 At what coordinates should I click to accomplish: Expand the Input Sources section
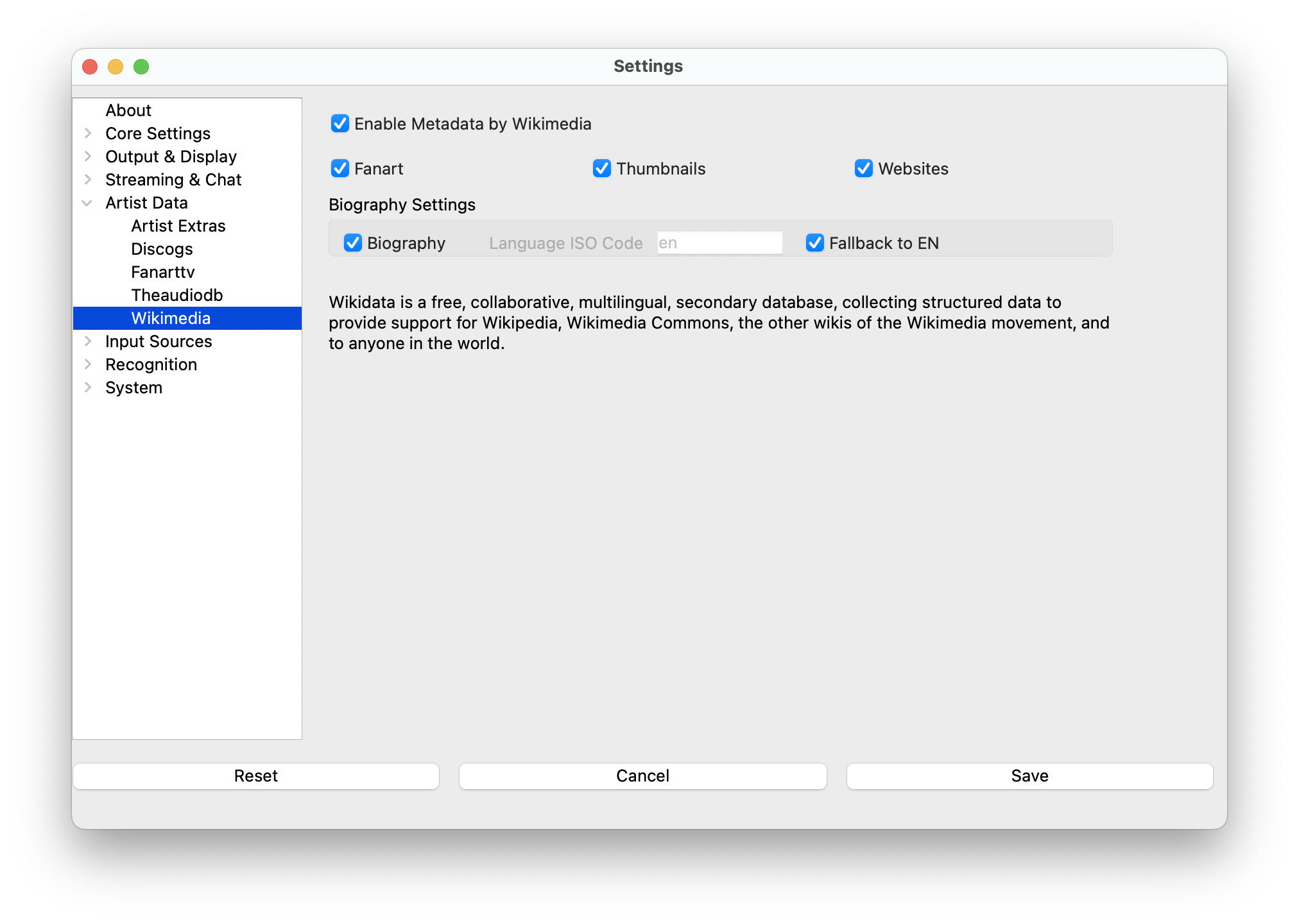pyautogui.click(x=88, y=341)
